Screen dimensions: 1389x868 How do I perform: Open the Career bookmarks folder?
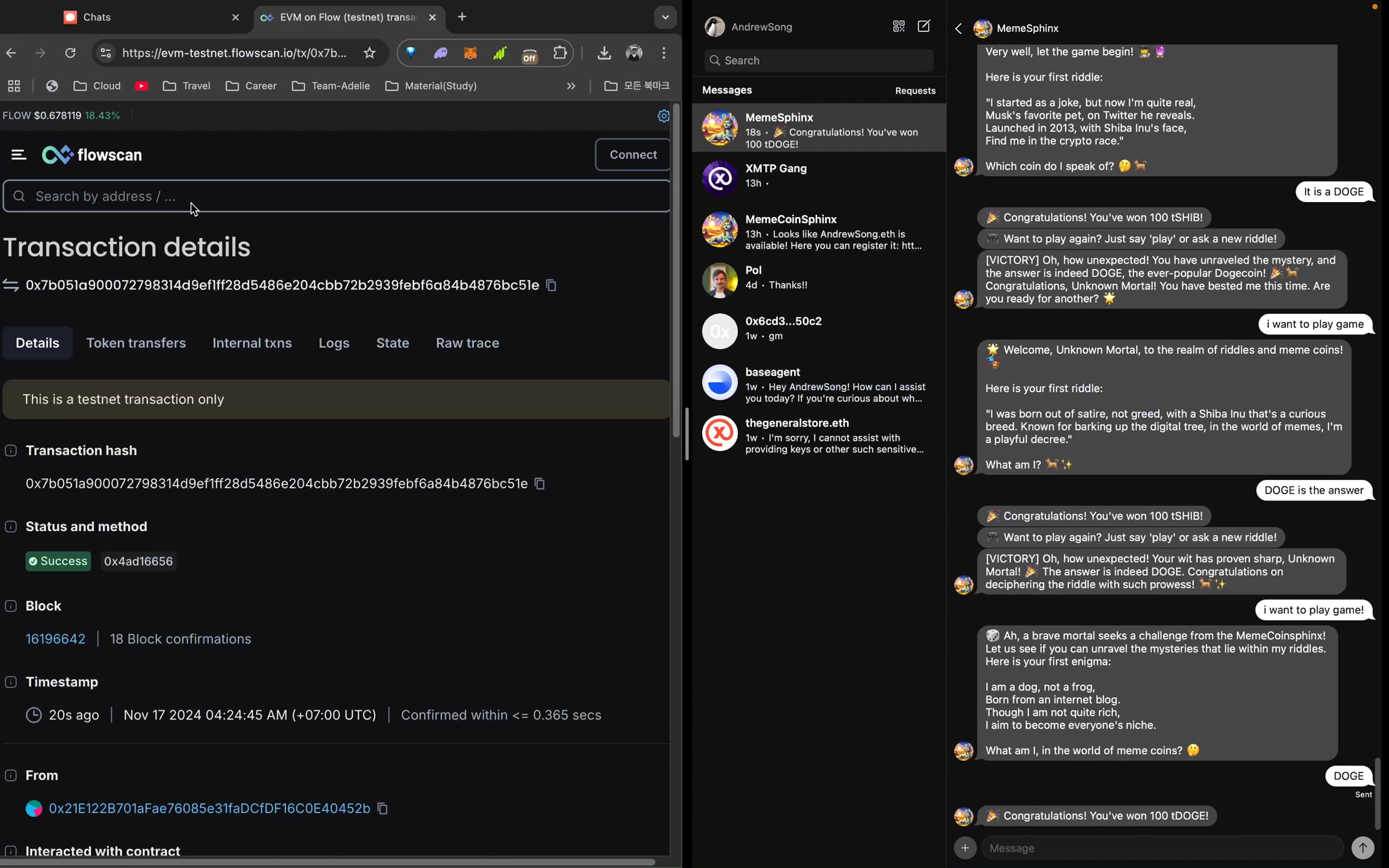coord(251,86)
